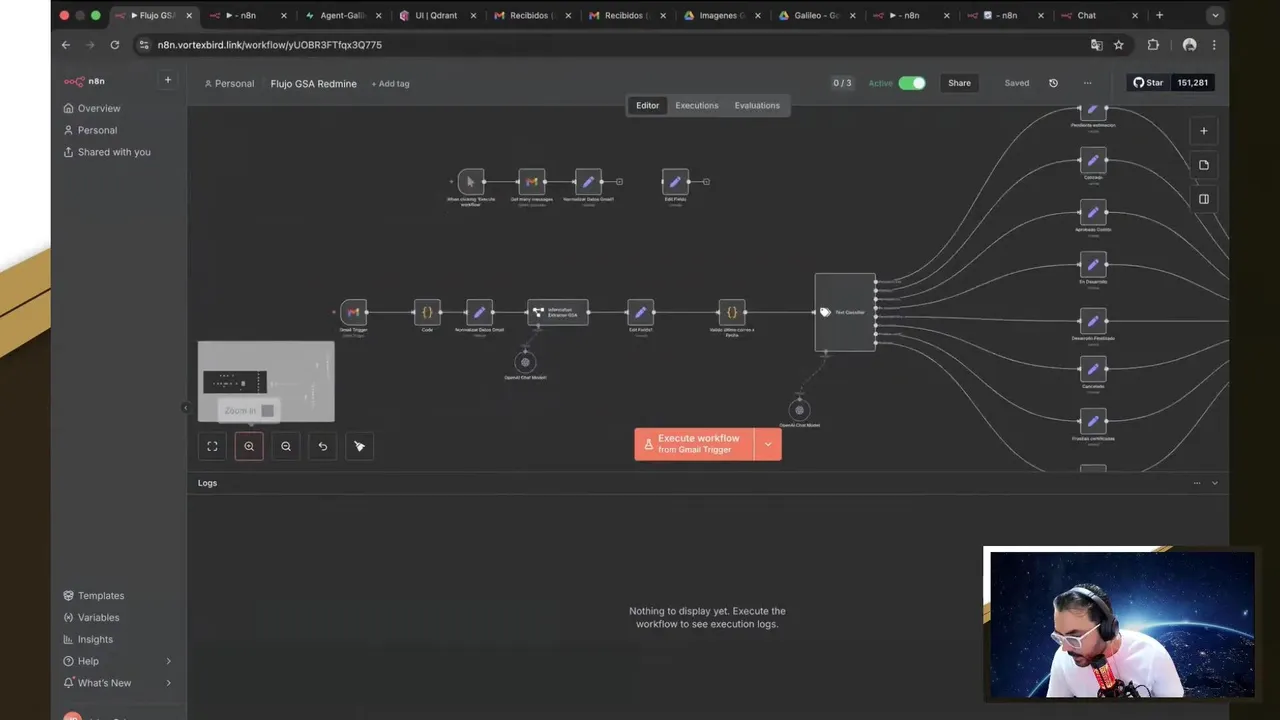Collapse the Logs panel chevron
The image size is (1280, 720).
(1215, 483)
